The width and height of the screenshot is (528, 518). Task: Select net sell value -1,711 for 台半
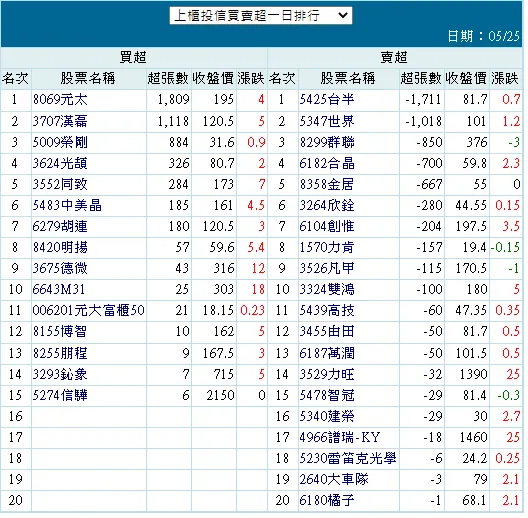[x=423, y=100]
